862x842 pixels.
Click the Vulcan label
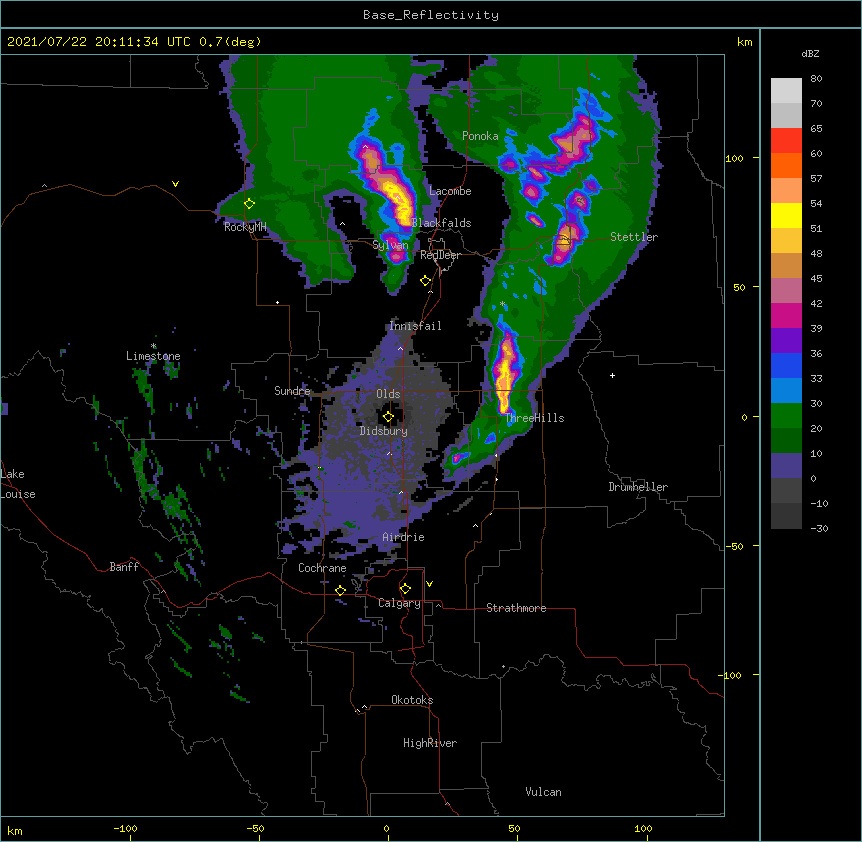tap(543, 792)
